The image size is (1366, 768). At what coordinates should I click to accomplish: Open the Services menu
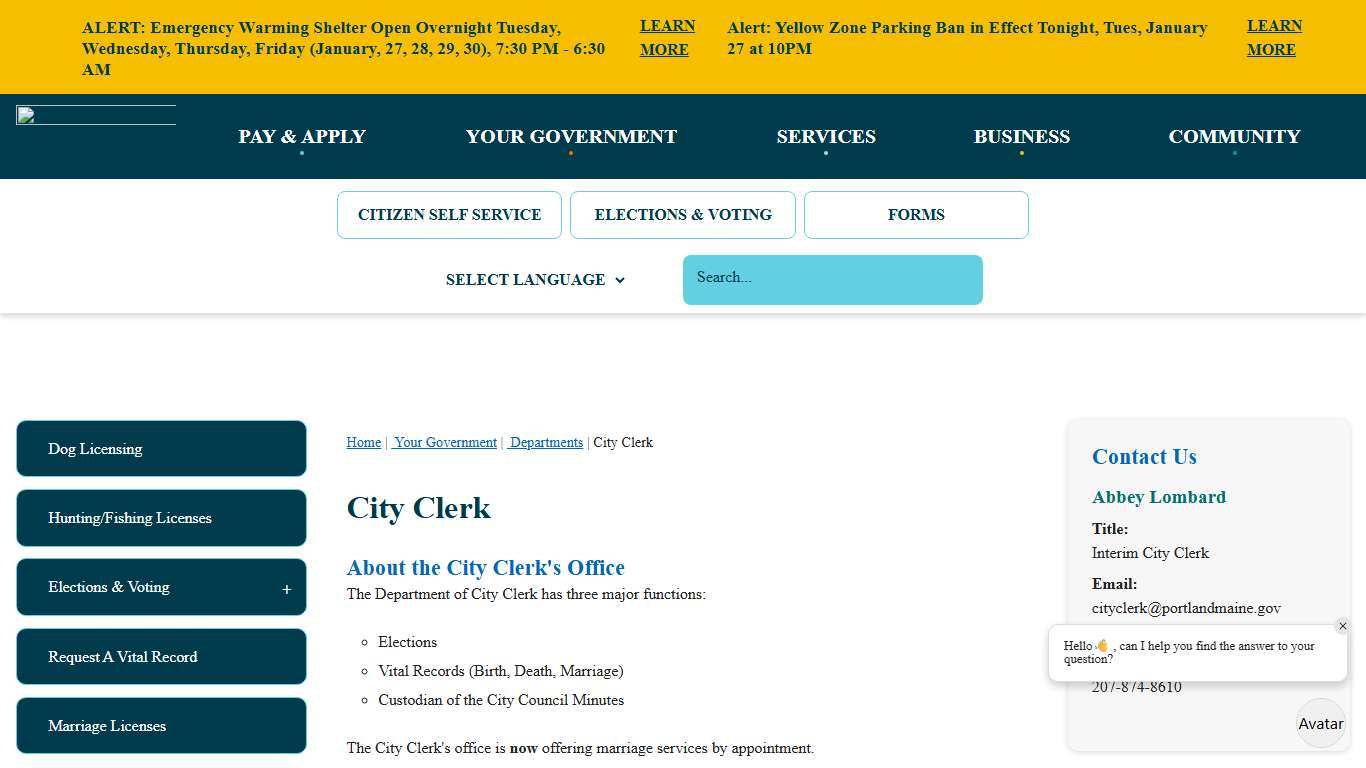pos(826,137)
